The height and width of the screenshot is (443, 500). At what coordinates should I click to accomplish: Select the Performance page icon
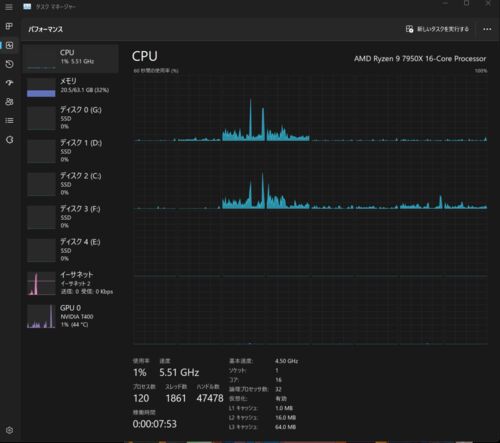(9, 45)
